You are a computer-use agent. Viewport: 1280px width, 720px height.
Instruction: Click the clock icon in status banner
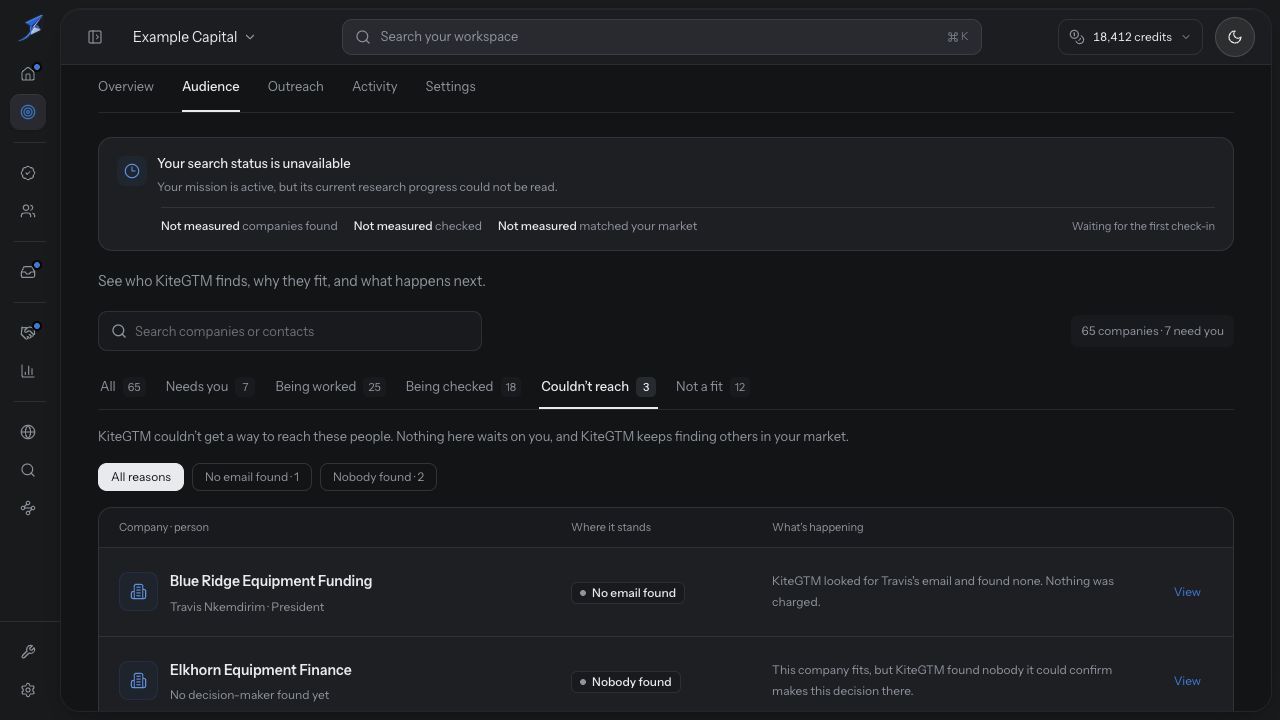pos(132,171)
